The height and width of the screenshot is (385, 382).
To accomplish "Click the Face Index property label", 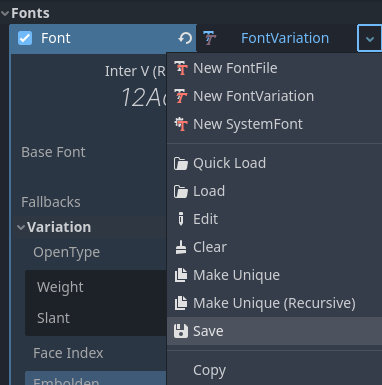I will pyautogui.click(x=68, y=353).
